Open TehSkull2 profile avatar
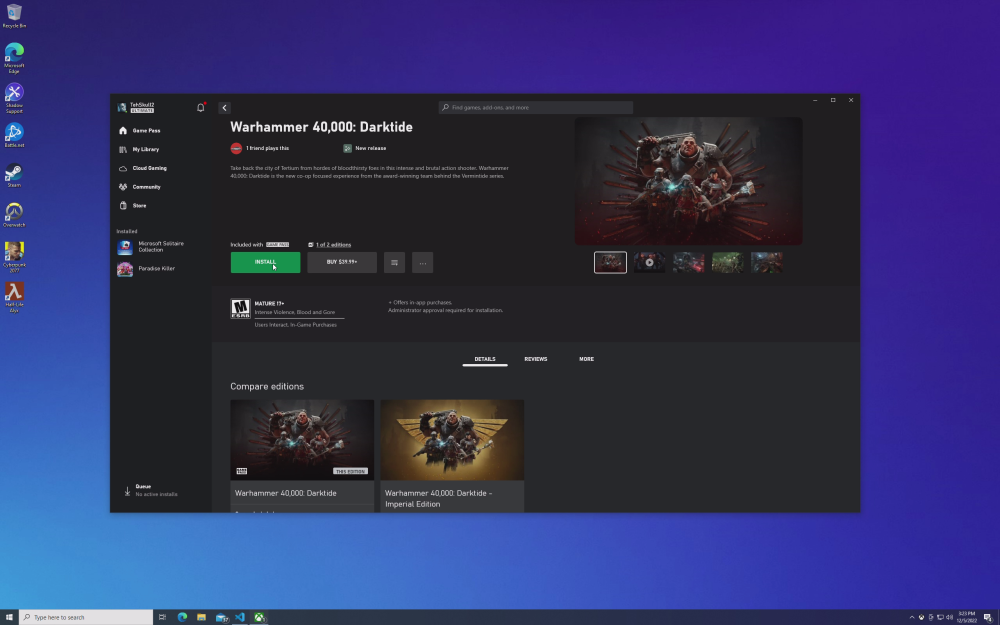This screenshot has height=625, width=1000. click(x=122, y=107)
